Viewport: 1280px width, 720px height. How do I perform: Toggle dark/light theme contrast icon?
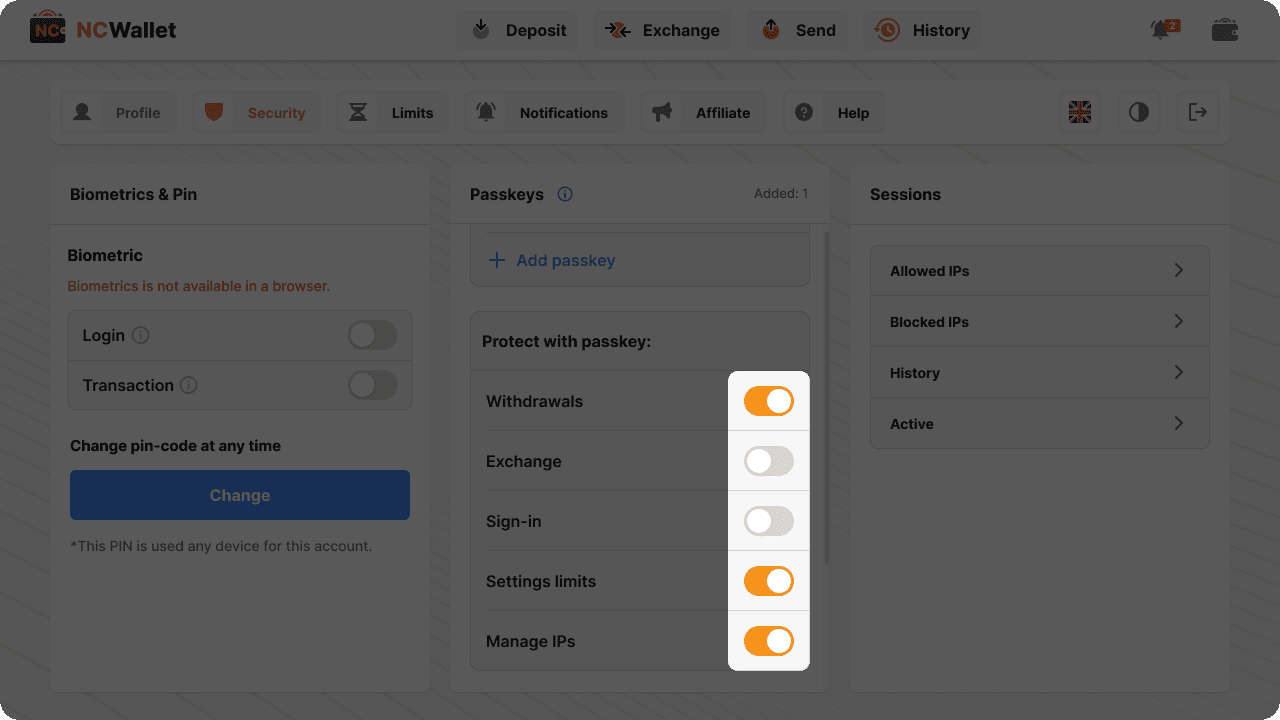point(1139,112)
